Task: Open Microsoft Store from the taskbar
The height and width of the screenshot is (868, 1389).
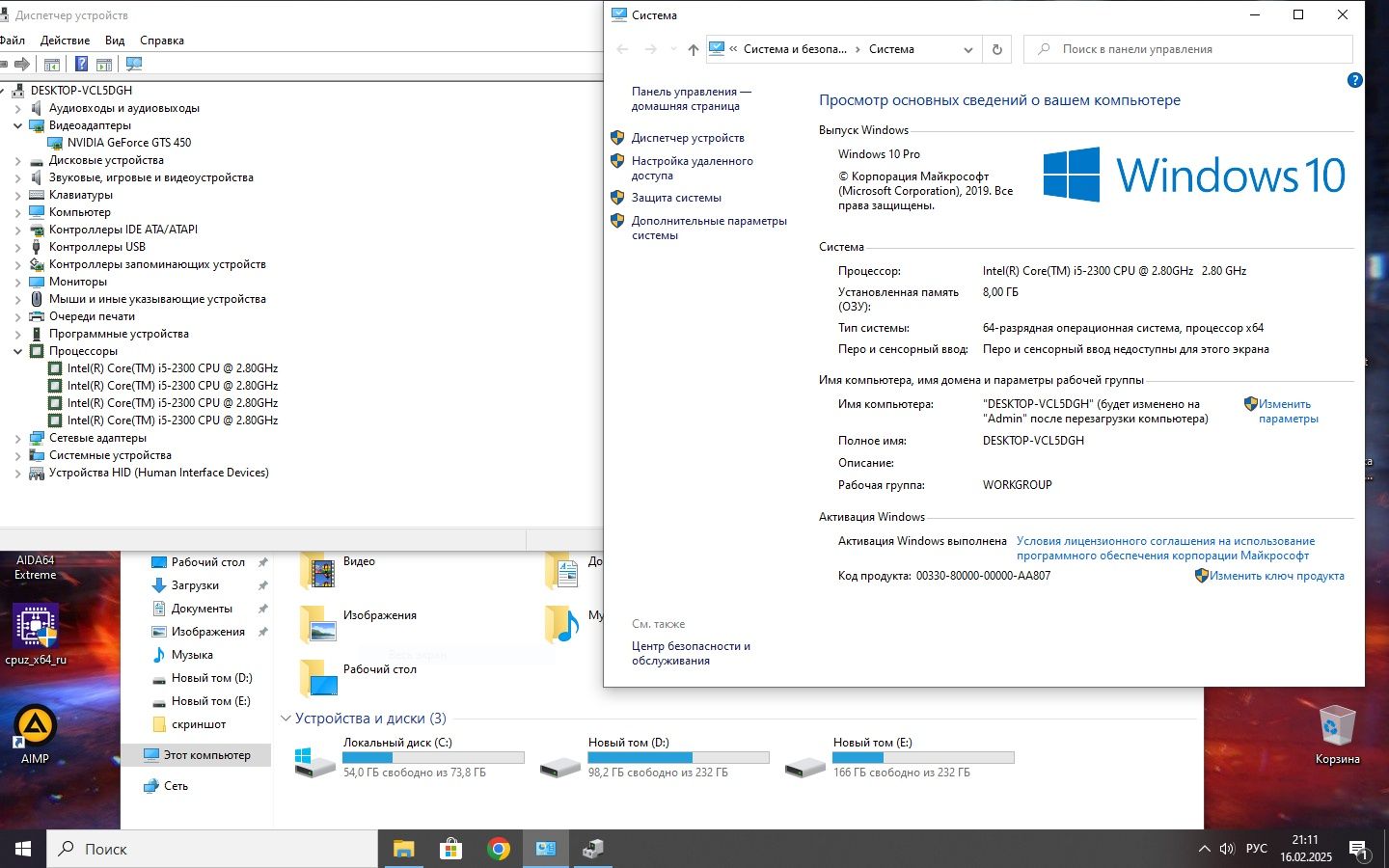Action: click(450, 849)
